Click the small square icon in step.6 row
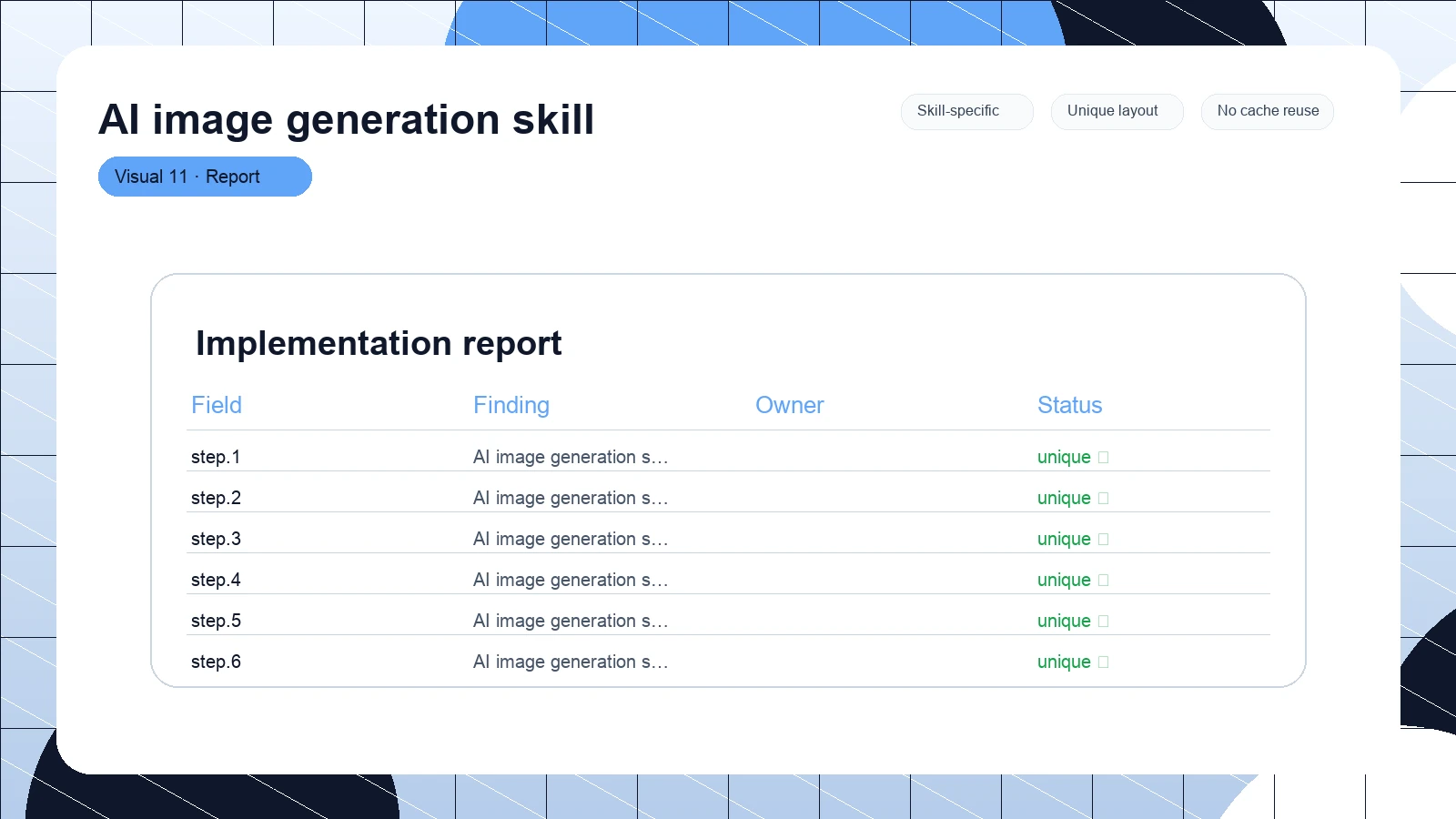 click(1104, 662)
